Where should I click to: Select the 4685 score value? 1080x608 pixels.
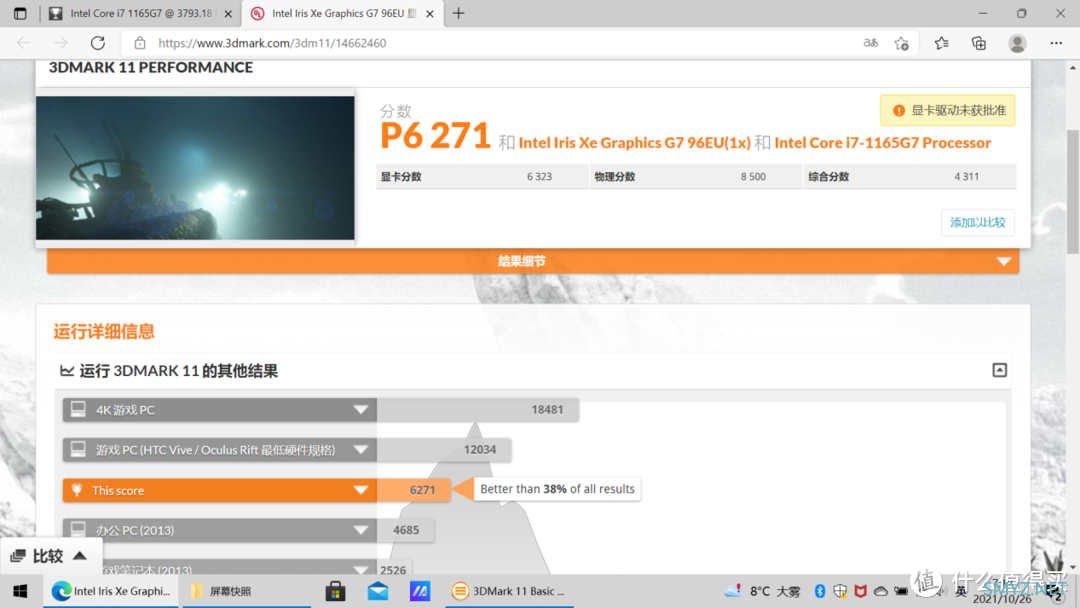pyautogui.click(x=406, y=530)
